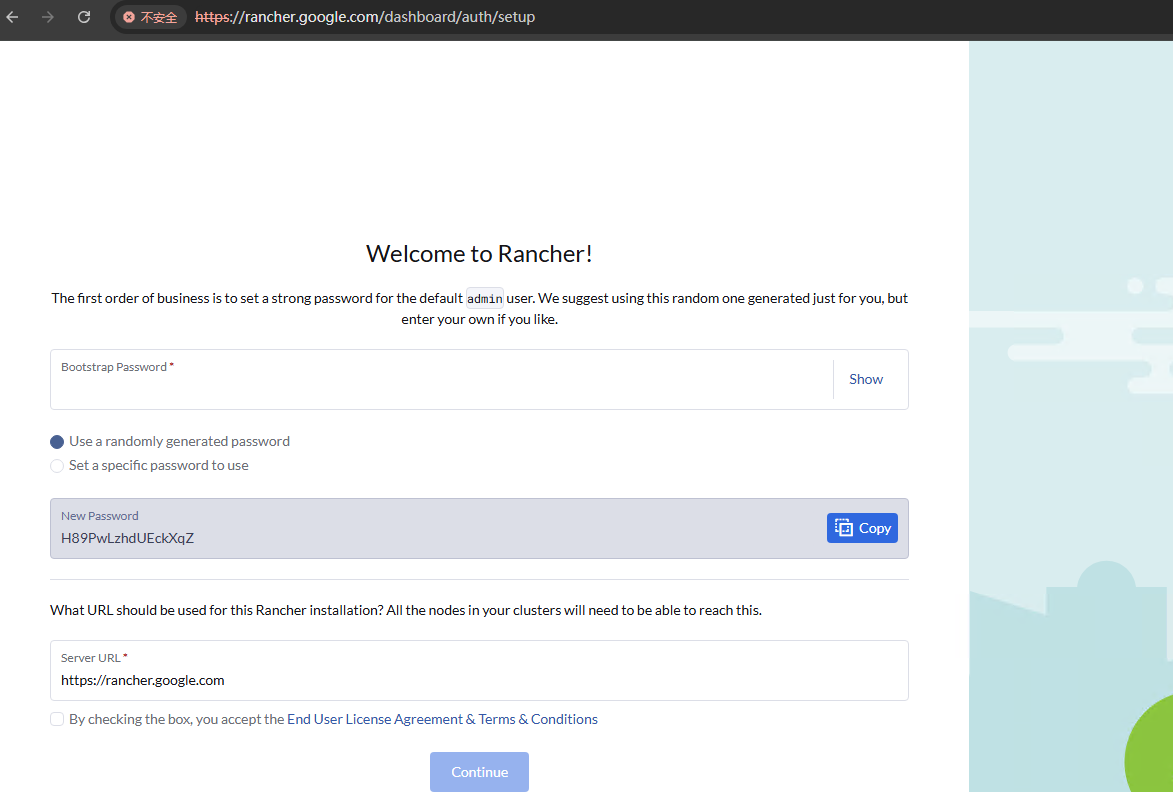The height and width of the screenshot is (792, 1173).
Task: Click the browser forward arrow
Action: point(48,17)
